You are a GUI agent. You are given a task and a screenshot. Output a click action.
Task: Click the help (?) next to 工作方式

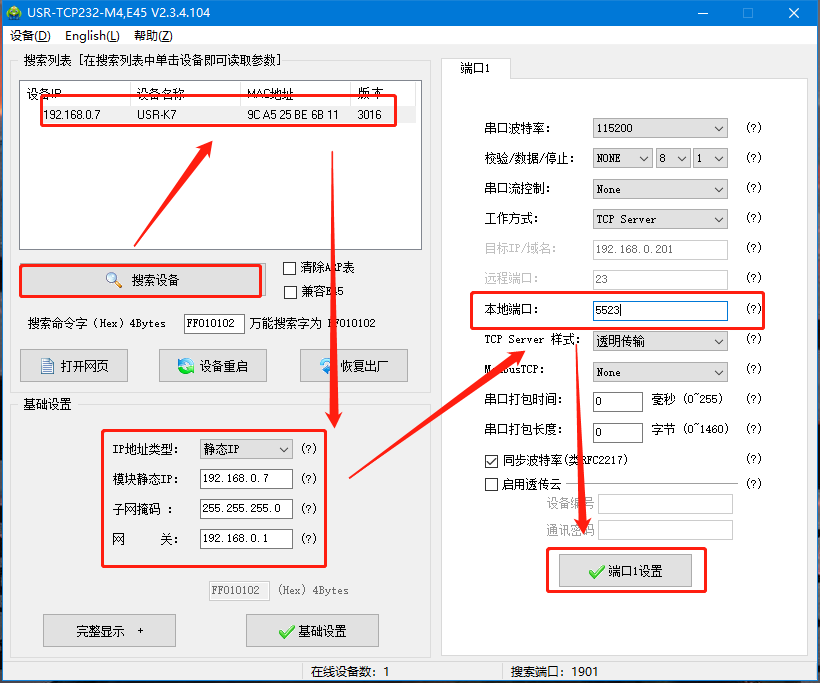point(754,219)
